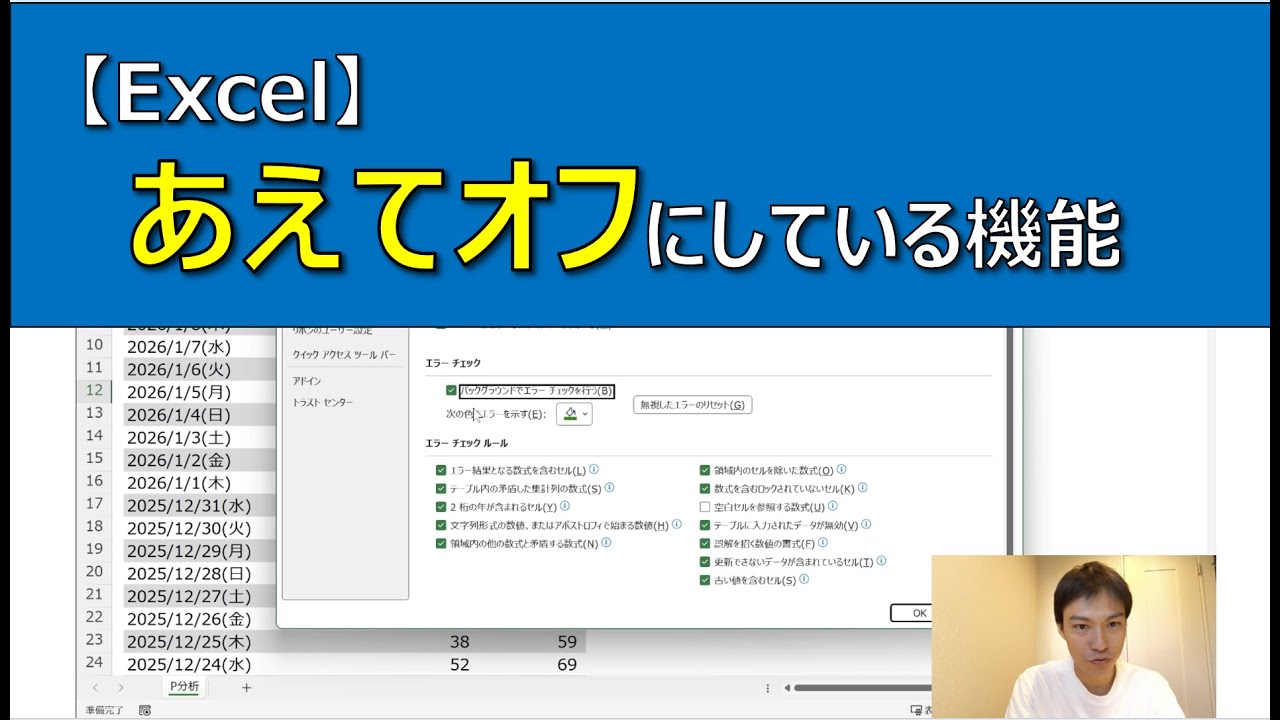Select cell 2025/12/25(木)
Screen dimensions: 1280x720
(x=200, y=641)
